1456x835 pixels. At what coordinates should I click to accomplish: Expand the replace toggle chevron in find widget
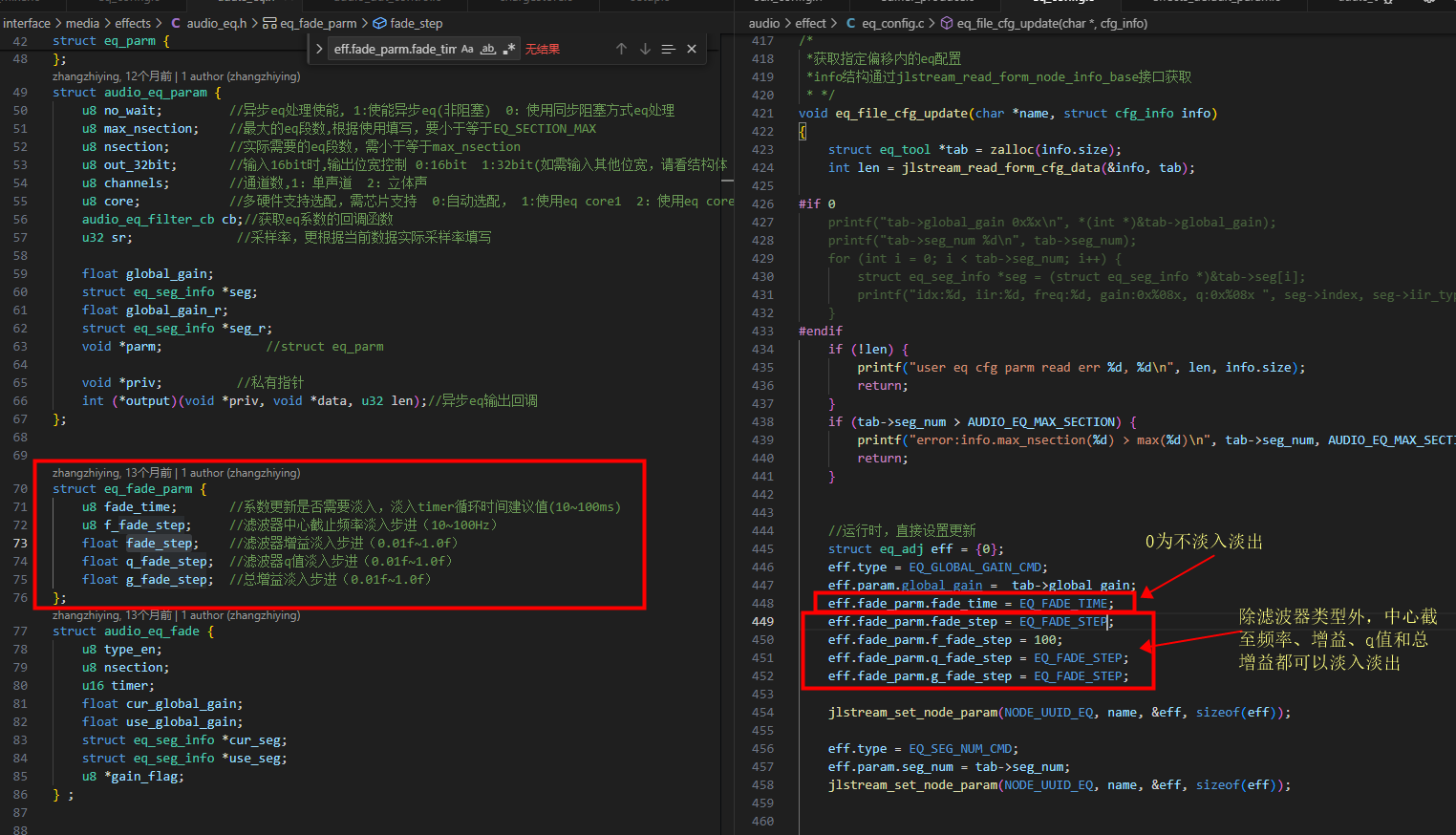[319, 49]
